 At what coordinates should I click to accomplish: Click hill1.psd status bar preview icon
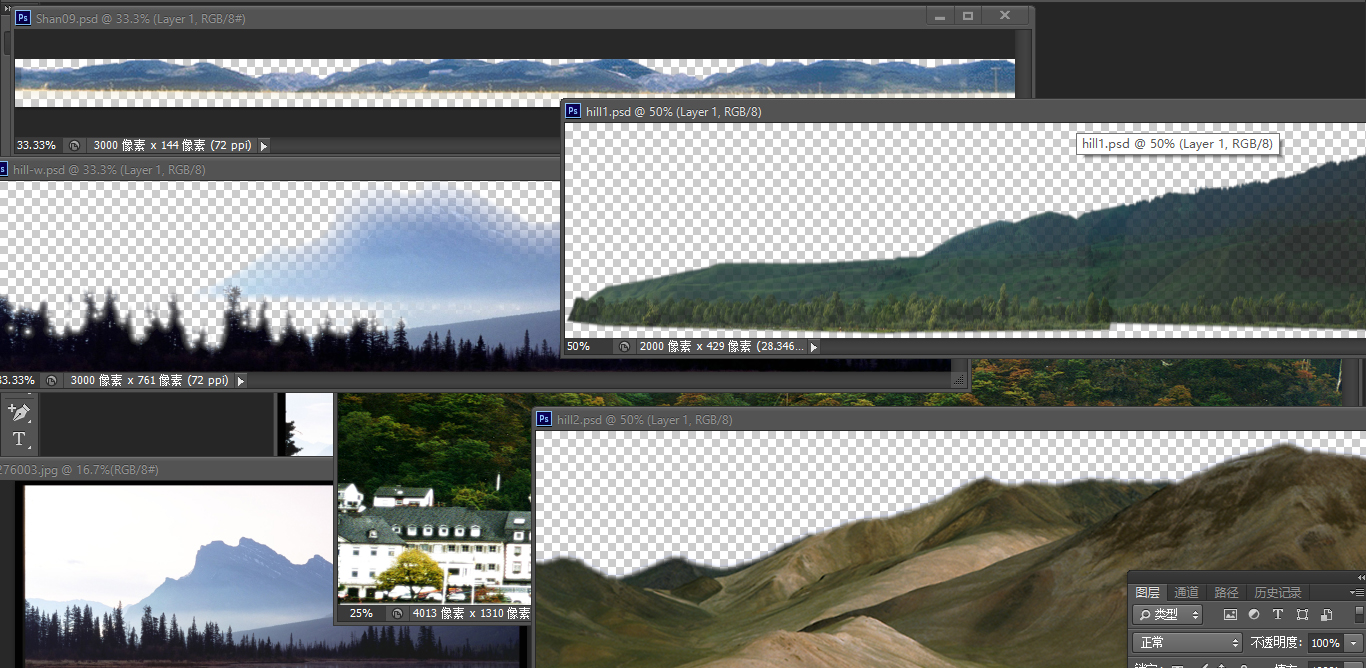(624, 347)
